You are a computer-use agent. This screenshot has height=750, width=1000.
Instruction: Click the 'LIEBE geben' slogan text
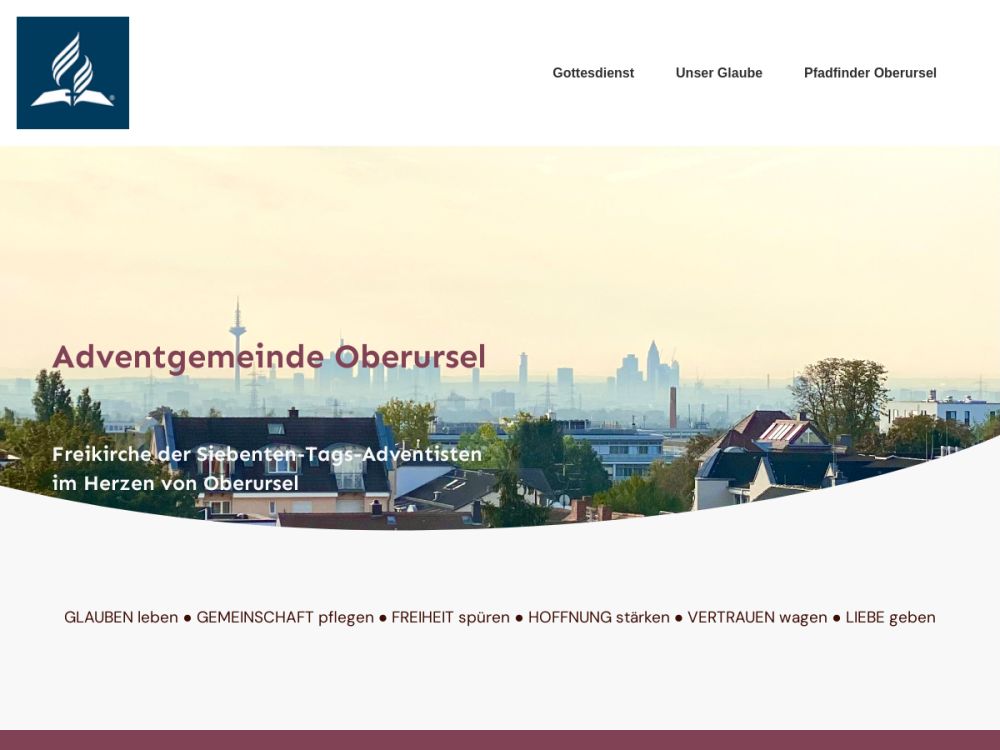(x=890, y=617)
